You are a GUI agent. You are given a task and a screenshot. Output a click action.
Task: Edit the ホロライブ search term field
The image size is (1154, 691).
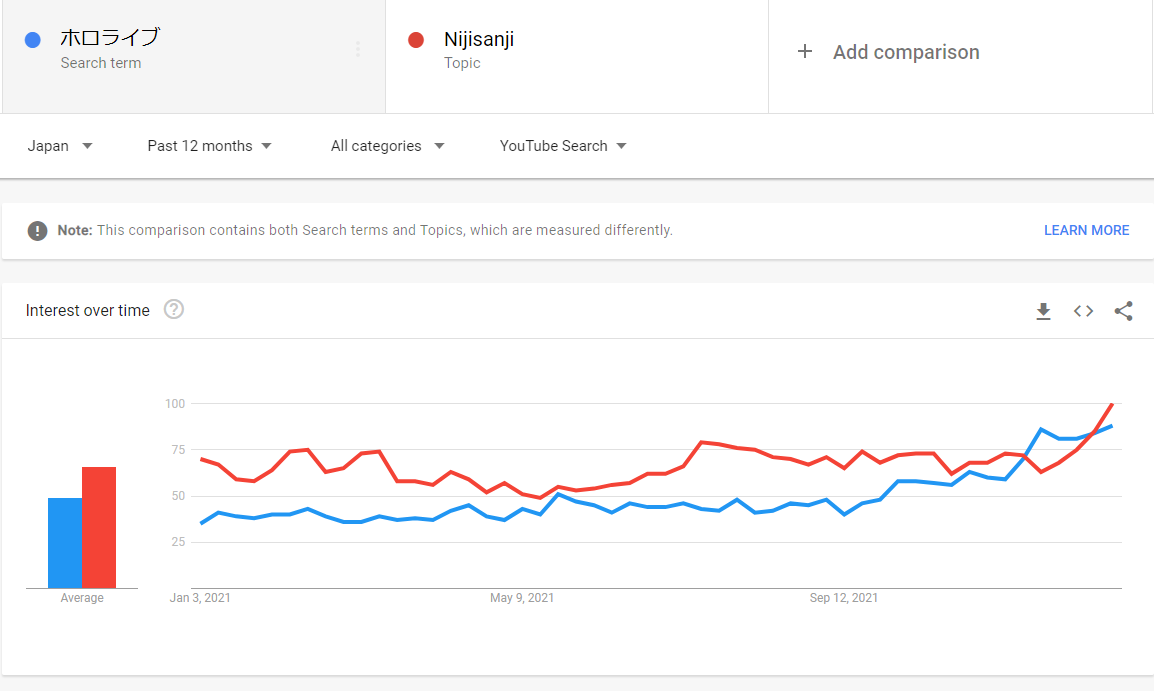point(110,39)
